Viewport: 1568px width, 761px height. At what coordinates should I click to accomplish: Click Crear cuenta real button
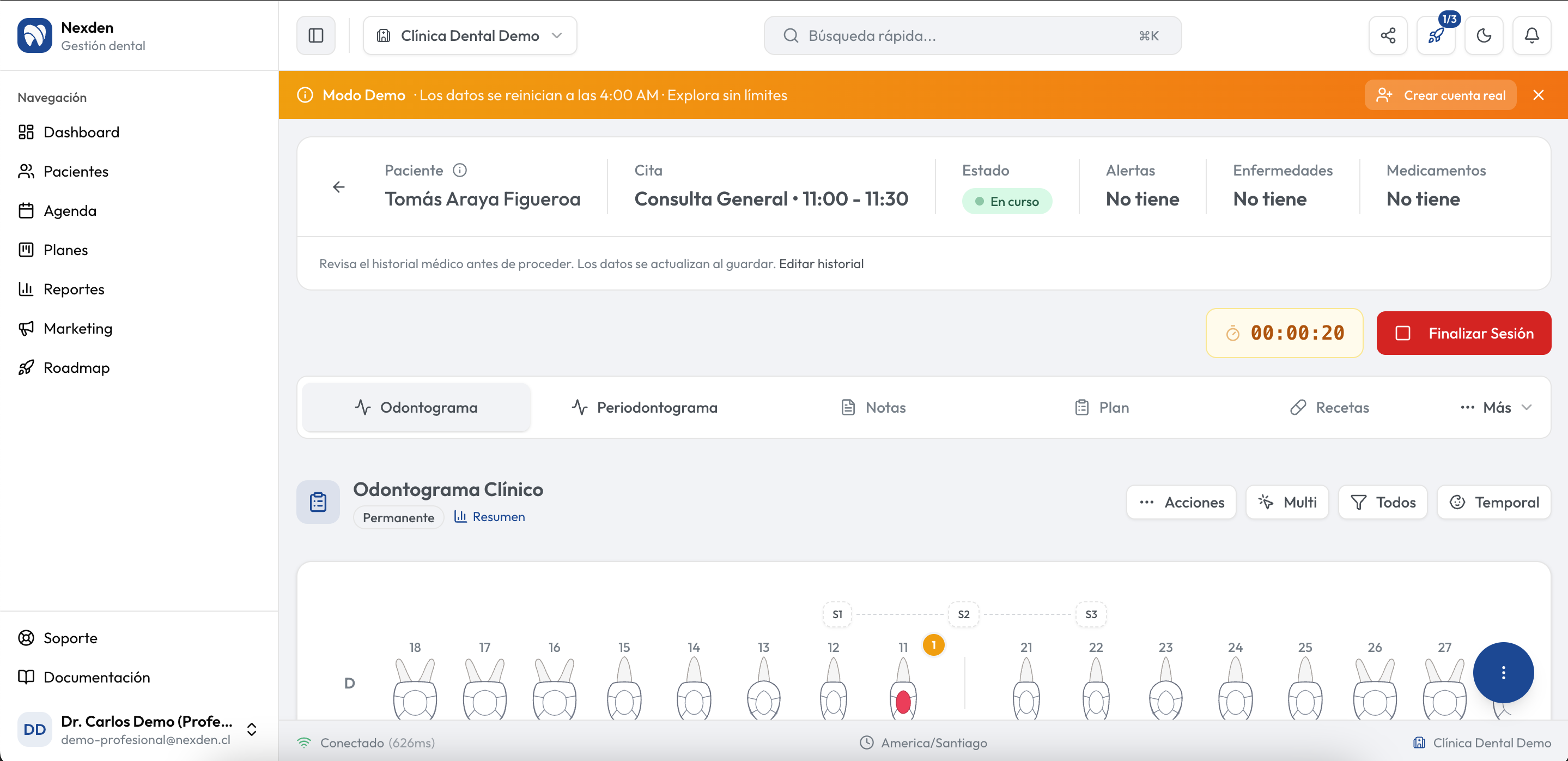[1441, 95]
